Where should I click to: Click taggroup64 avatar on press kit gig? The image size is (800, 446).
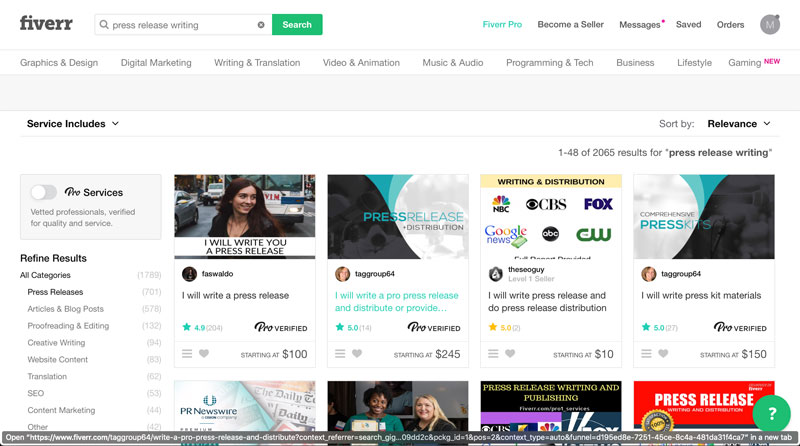click(648, 274)
